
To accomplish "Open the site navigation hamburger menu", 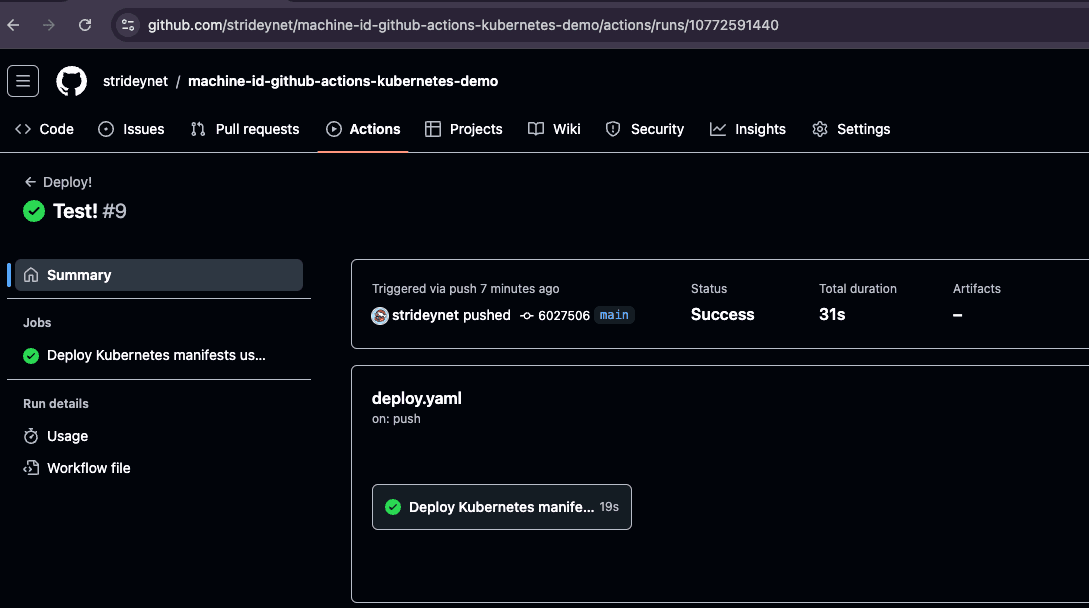I will pos(22,81).
